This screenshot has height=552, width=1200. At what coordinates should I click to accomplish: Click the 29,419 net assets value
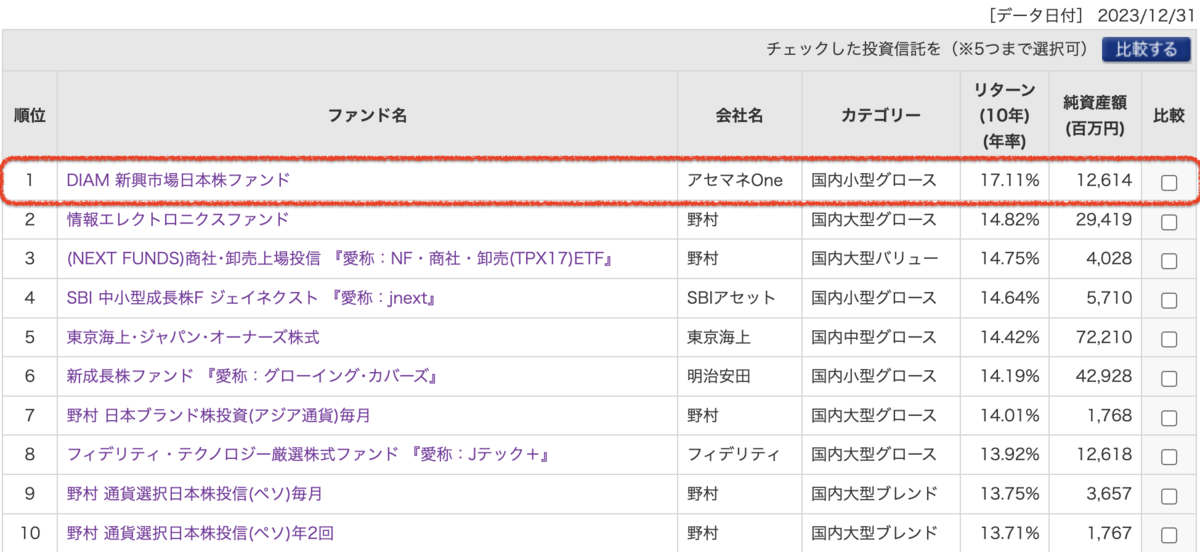click(1105, 219)
